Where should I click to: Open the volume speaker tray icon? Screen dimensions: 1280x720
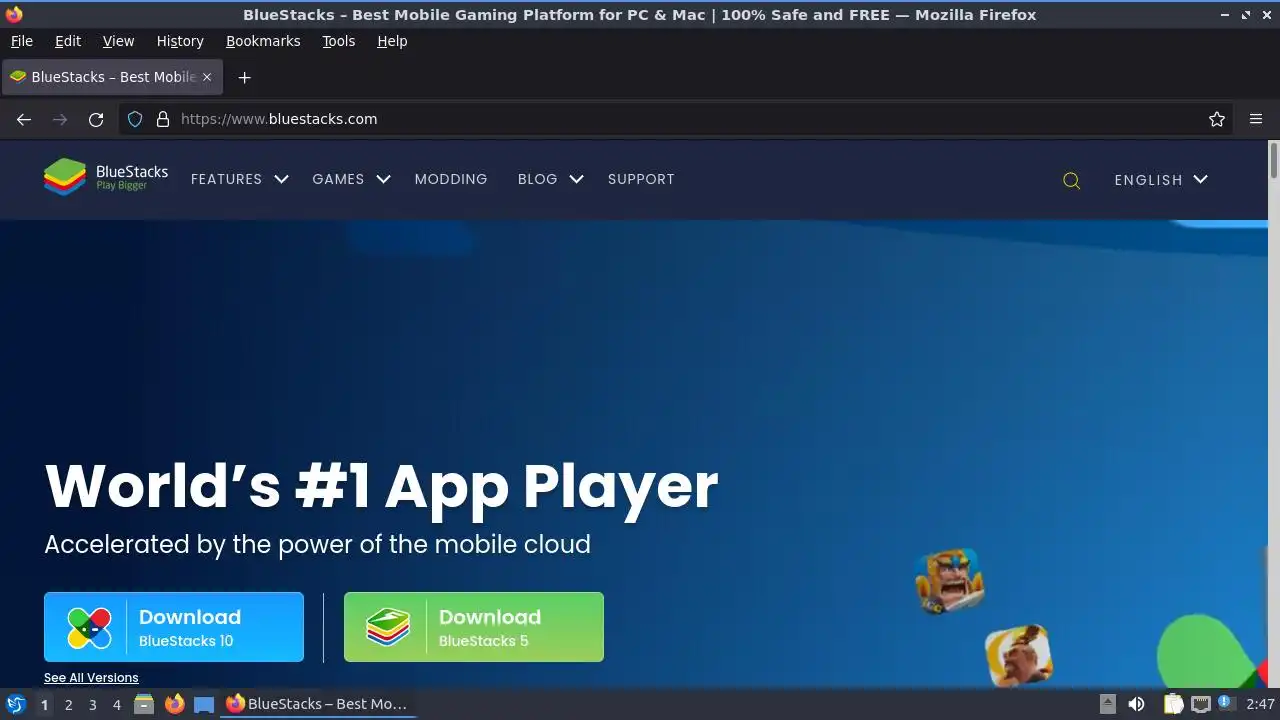1136,704
